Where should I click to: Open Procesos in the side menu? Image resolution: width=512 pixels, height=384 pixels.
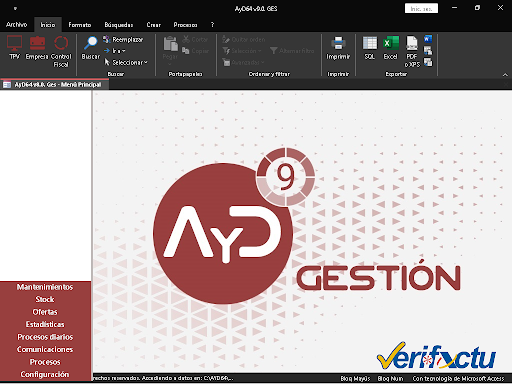(x=45, y=362)
